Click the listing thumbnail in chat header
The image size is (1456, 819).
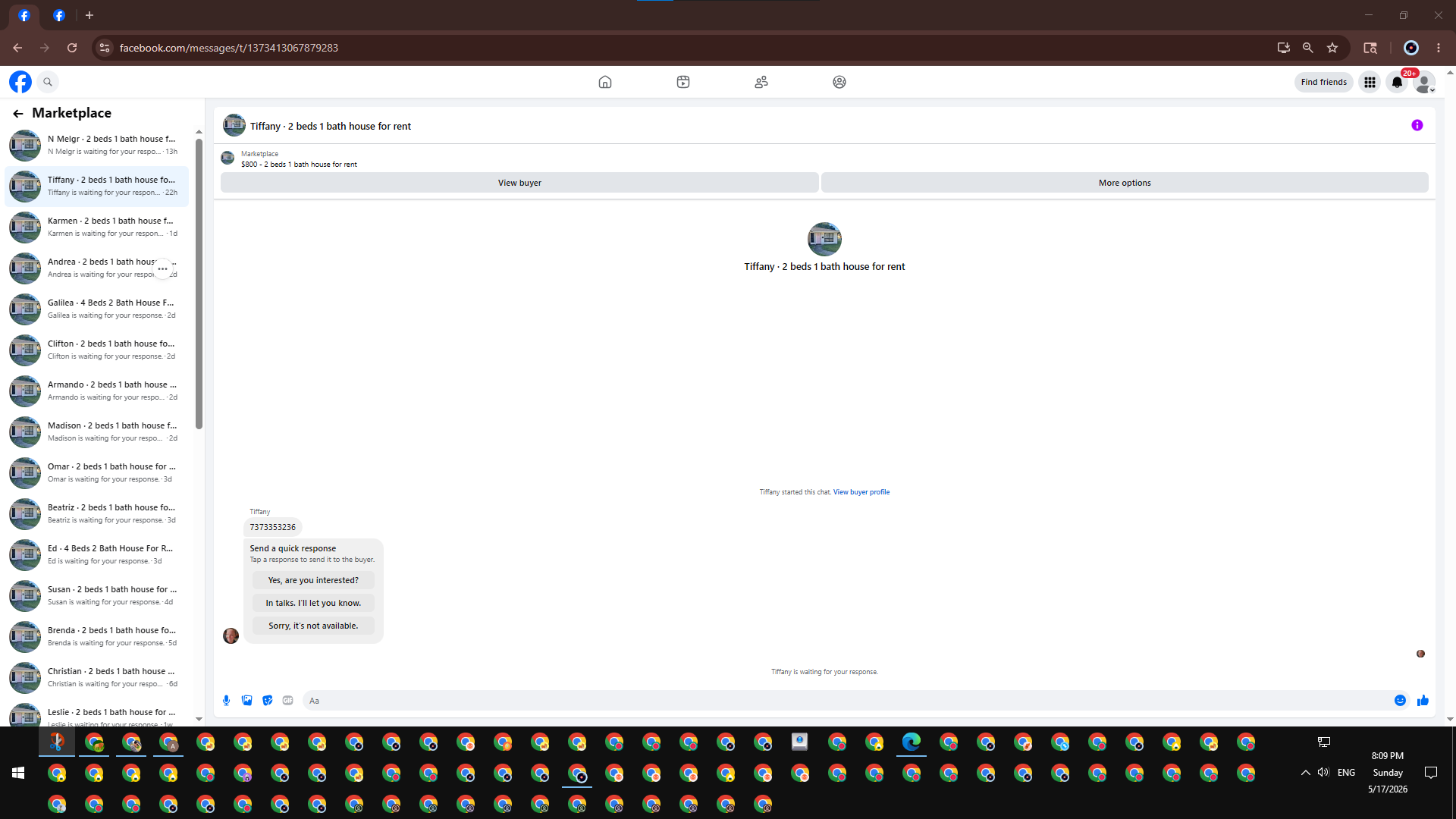(234, 125)
